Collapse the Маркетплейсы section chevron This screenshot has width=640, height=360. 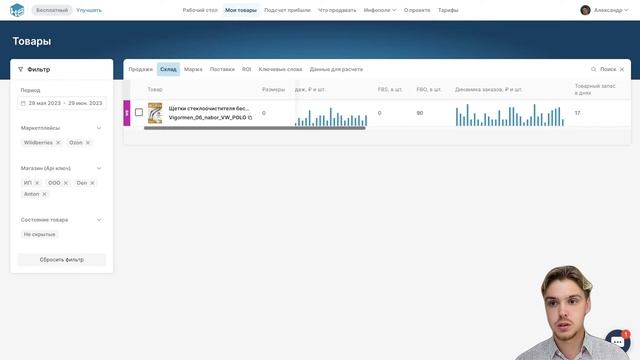(99, 128)
